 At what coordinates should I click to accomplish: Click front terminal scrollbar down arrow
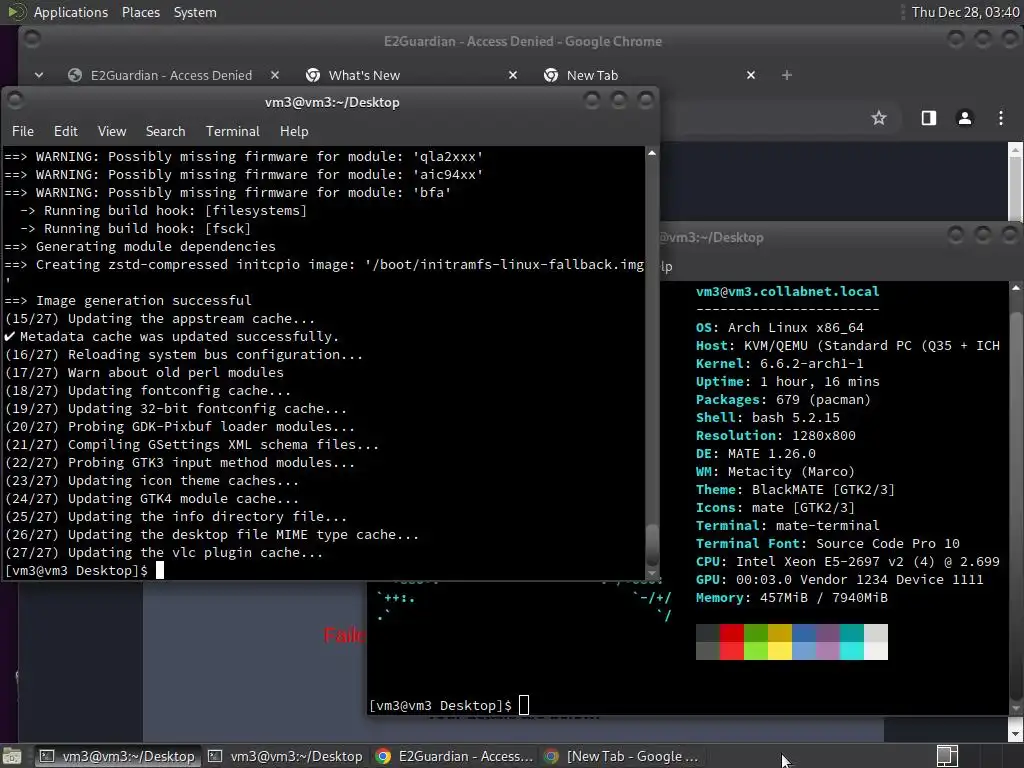tap(652, 574)
